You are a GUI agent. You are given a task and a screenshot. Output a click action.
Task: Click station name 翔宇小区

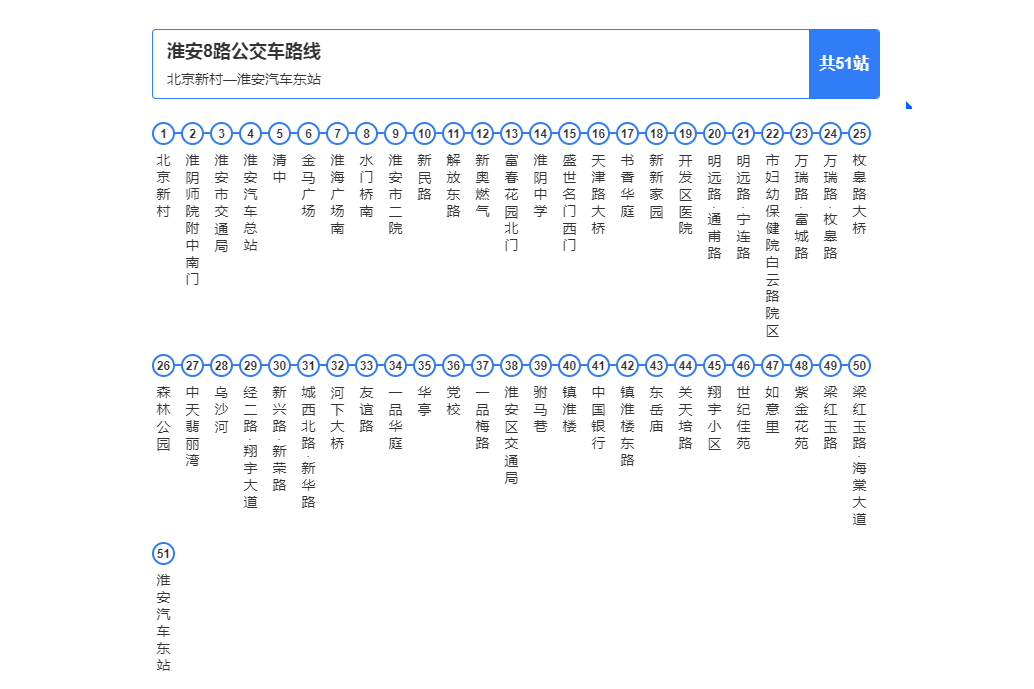click(x=715, y=417)
